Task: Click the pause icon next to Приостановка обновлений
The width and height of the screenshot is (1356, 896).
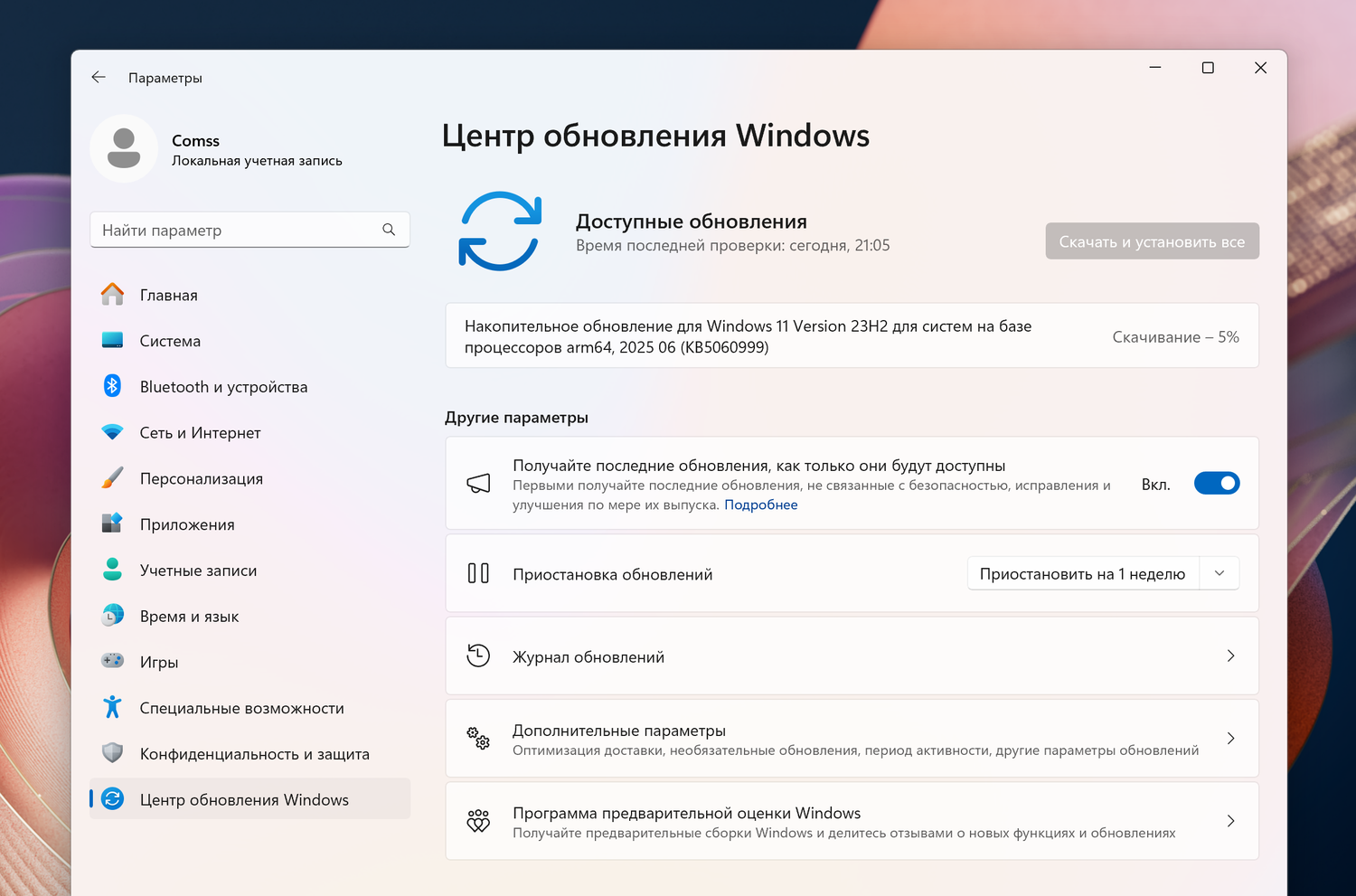Action: click(478, 573)
